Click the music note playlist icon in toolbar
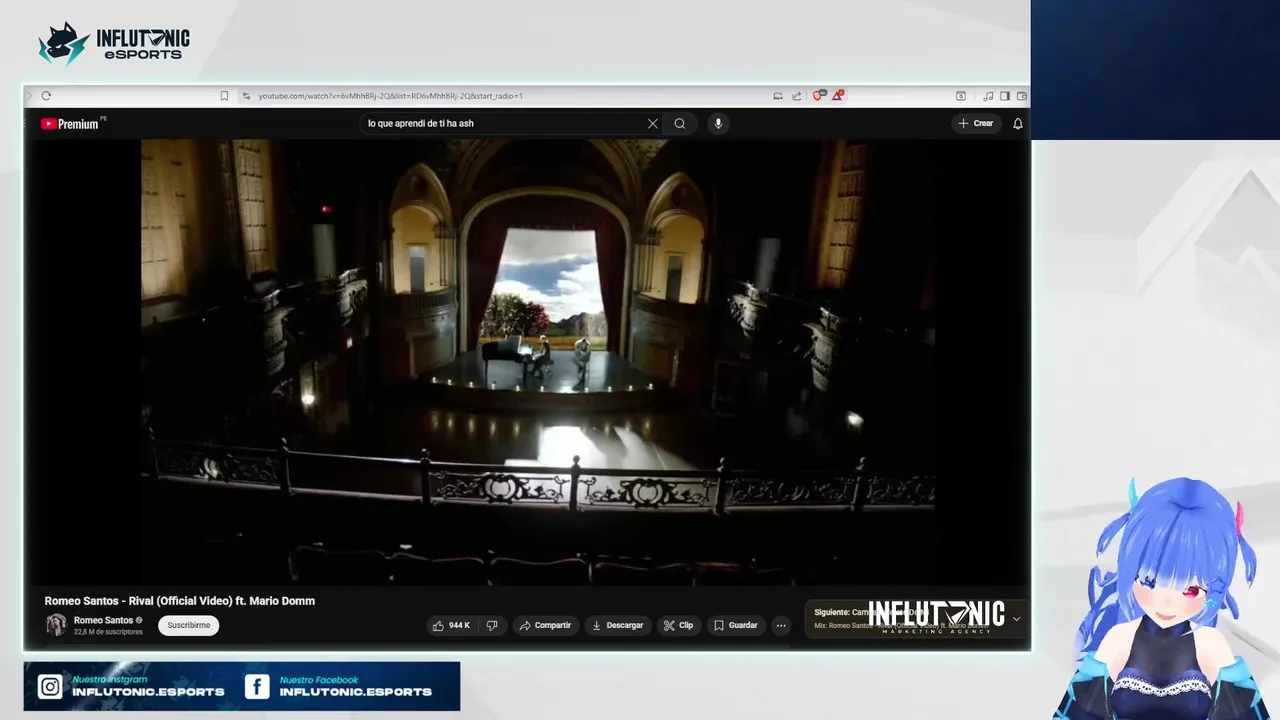 [988, 96]
